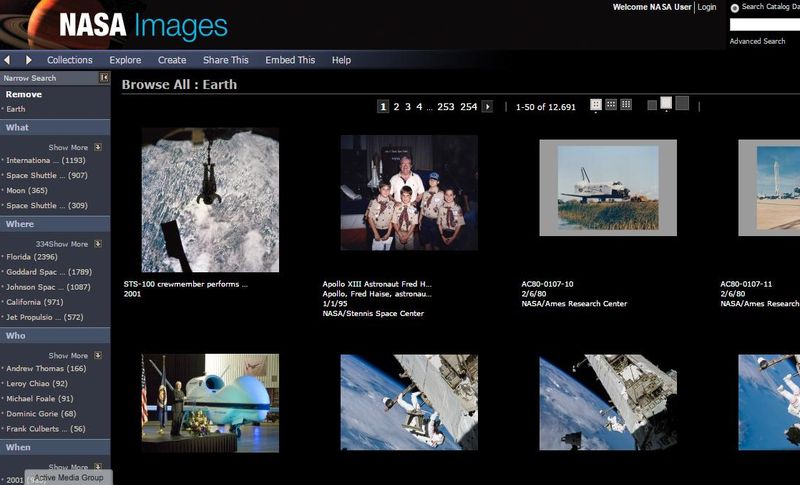Filter by Florida (2396)
800x485 pixels.
coord(32,257)
